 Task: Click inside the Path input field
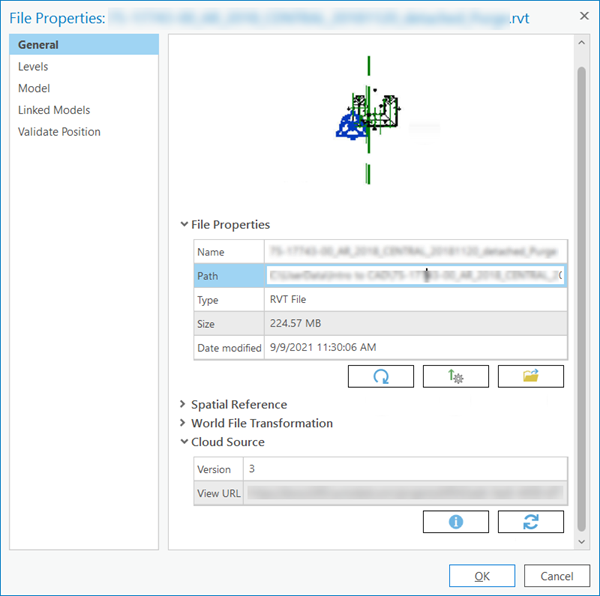click(x=415, y=275)
